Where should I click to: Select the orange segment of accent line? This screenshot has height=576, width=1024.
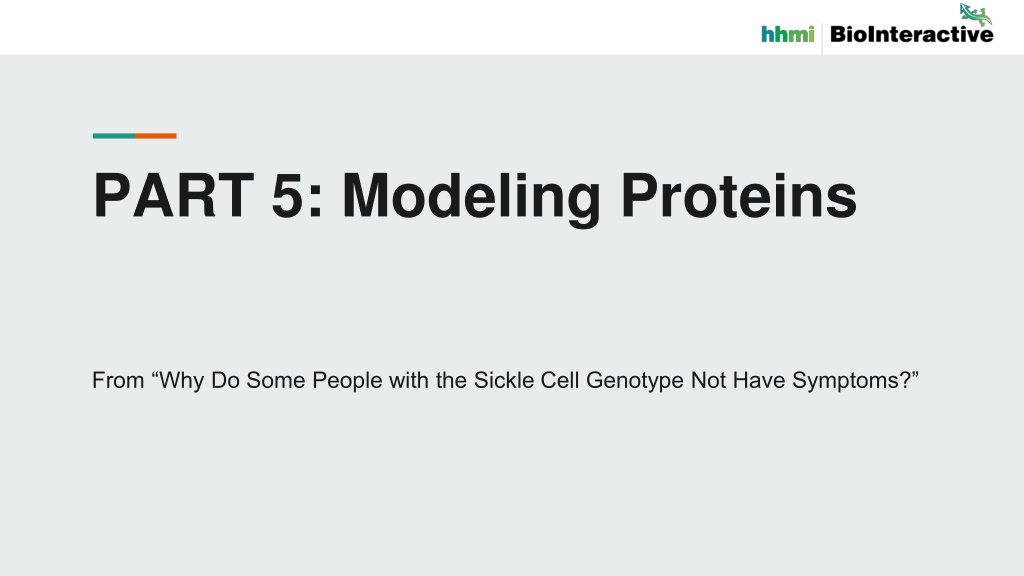coord(155,136)
